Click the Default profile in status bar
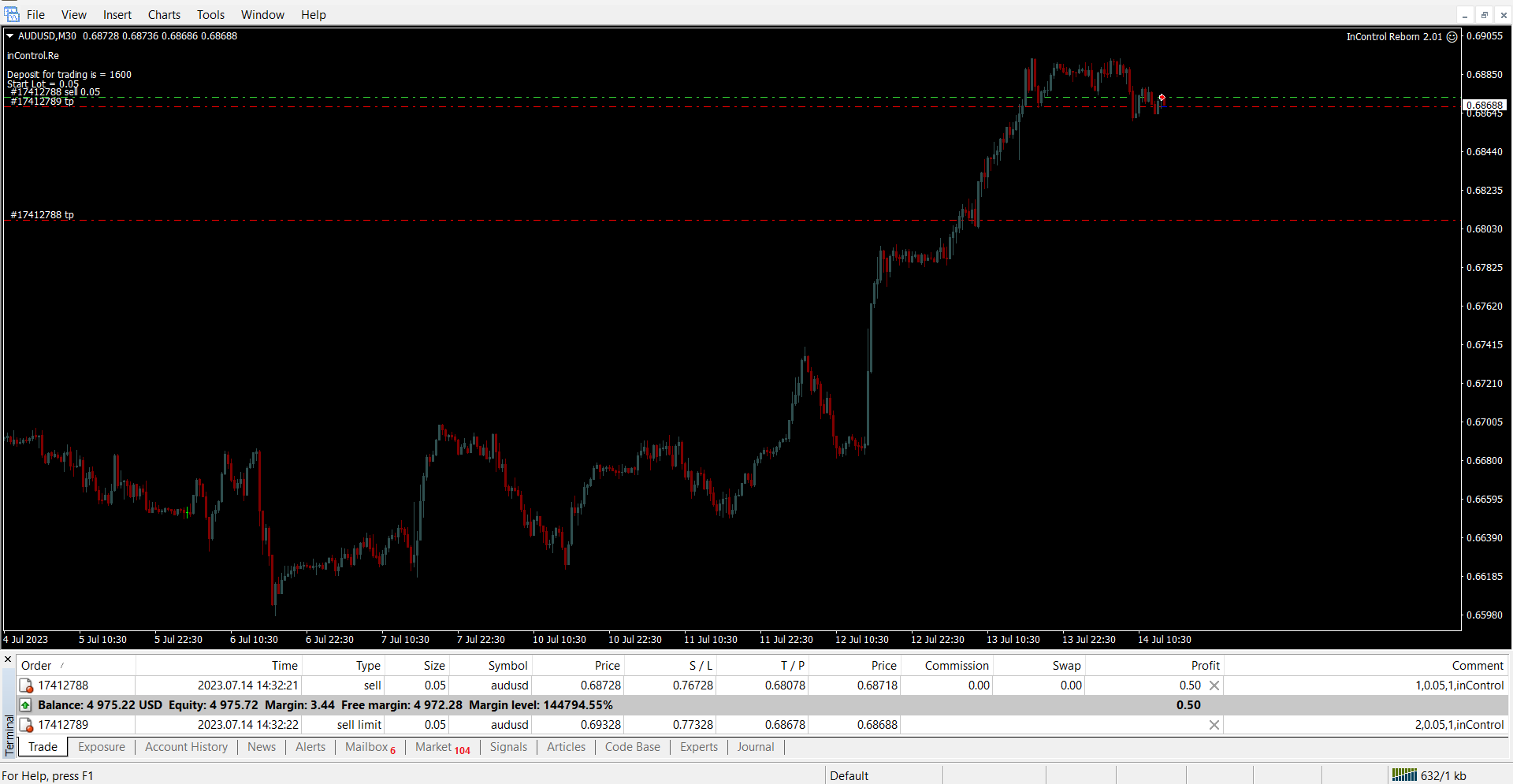The image size is (1513, 784). point(849,776)
